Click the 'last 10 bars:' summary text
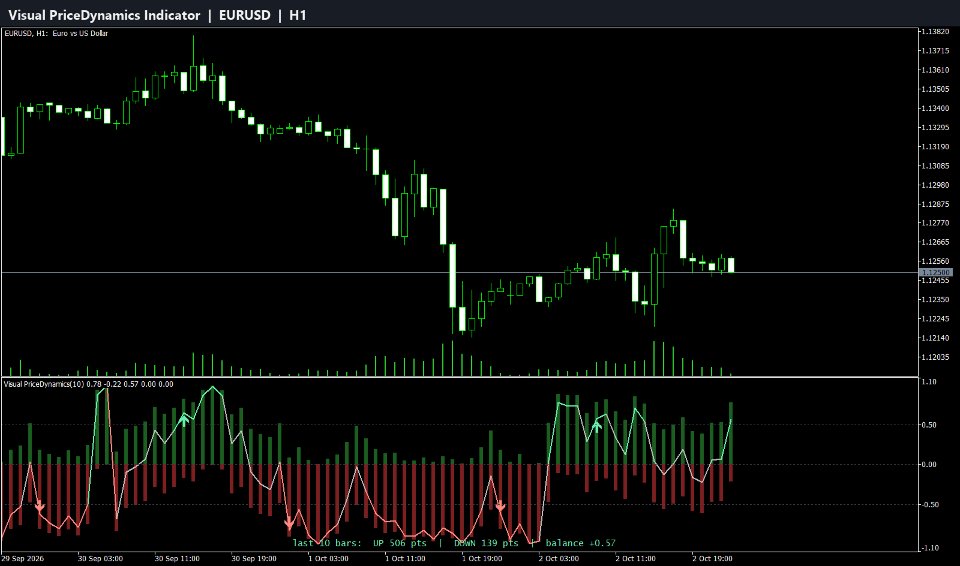The image size is (960, 566). click(x=326, y=543)
